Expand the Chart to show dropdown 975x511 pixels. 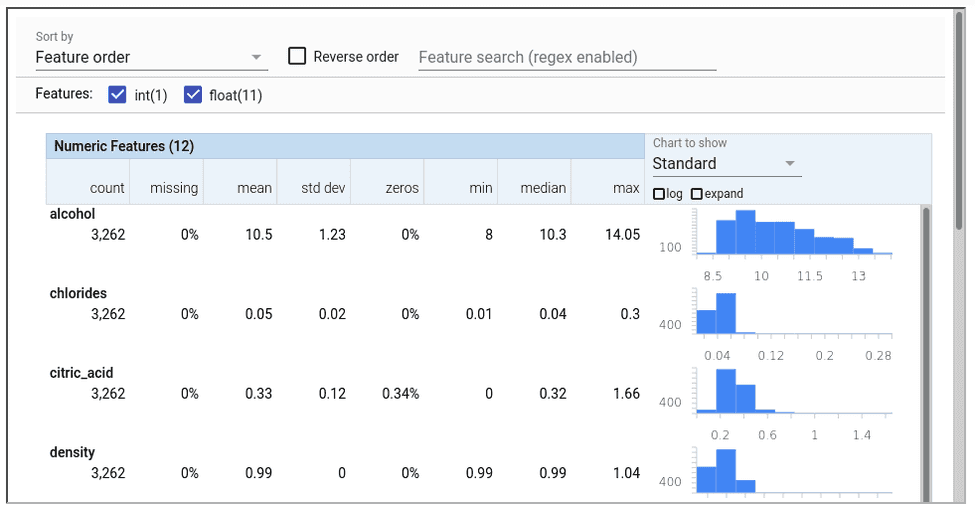[x=726, y=164]
